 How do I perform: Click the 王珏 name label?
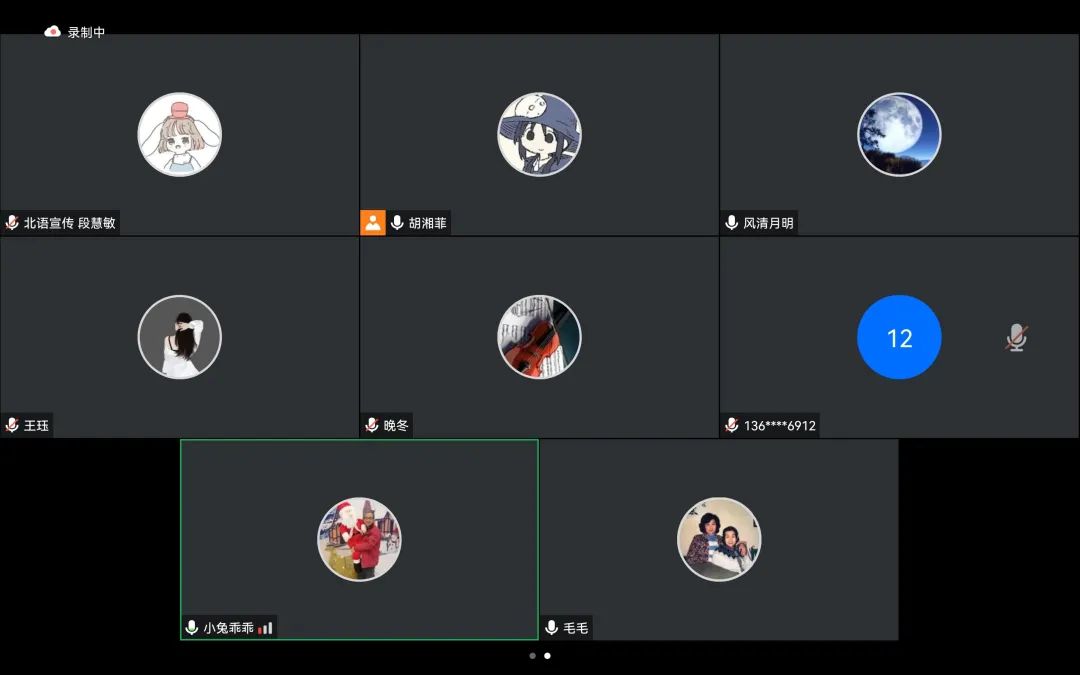point(36,425)
